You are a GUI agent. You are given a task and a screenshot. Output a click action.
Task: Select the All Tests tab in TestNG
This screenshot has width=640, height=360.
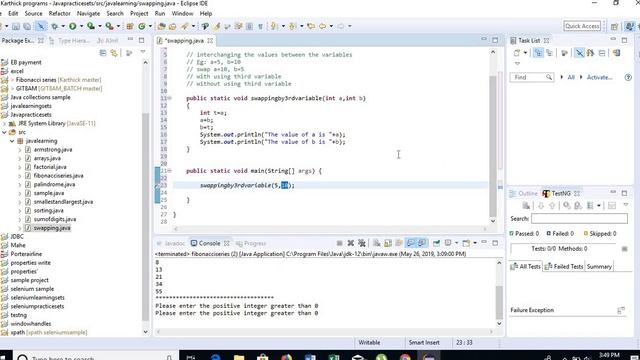pyautogui.click(x=526, y=267)
